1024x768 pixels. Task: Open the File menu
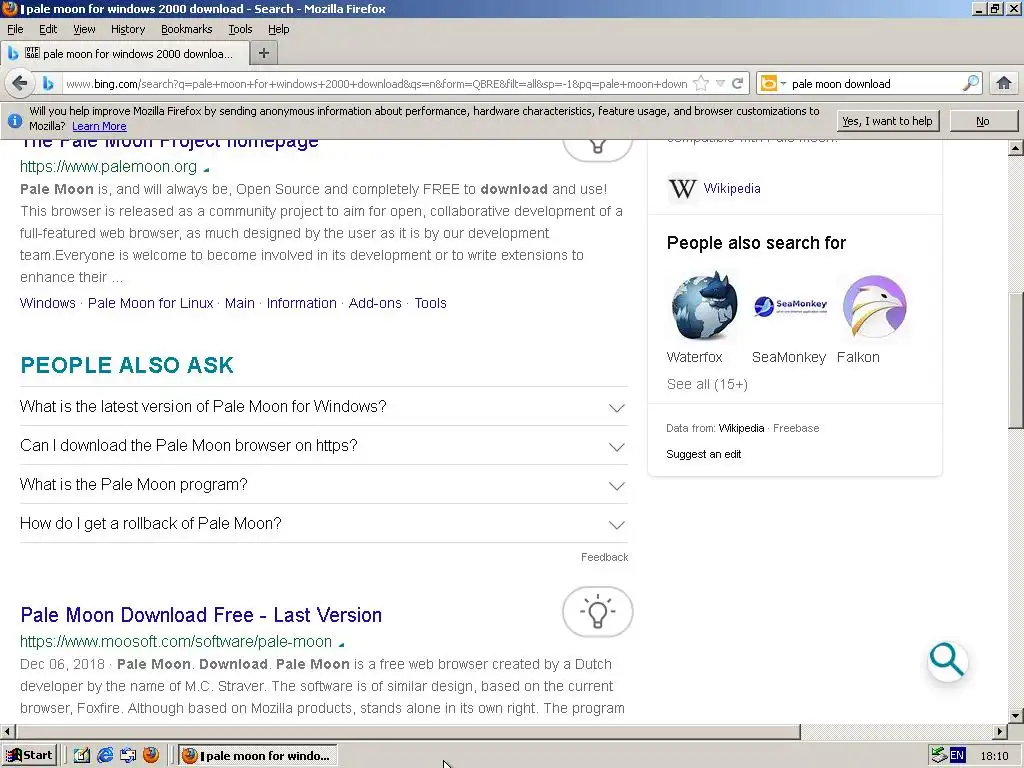point(15,29)
